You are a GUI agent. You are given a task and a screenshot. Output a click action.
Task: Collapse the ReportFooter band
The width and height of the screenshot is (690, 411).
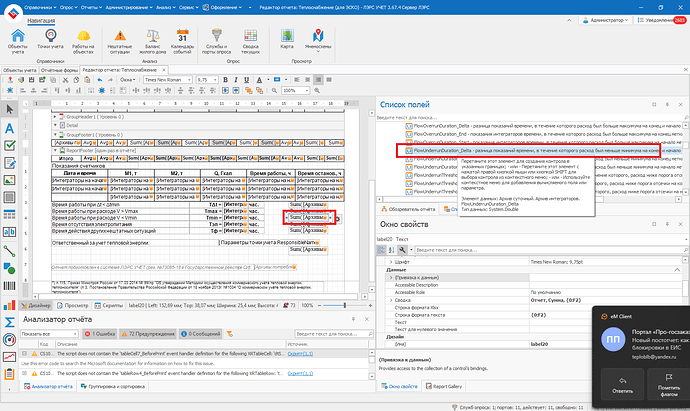(55, 150)
